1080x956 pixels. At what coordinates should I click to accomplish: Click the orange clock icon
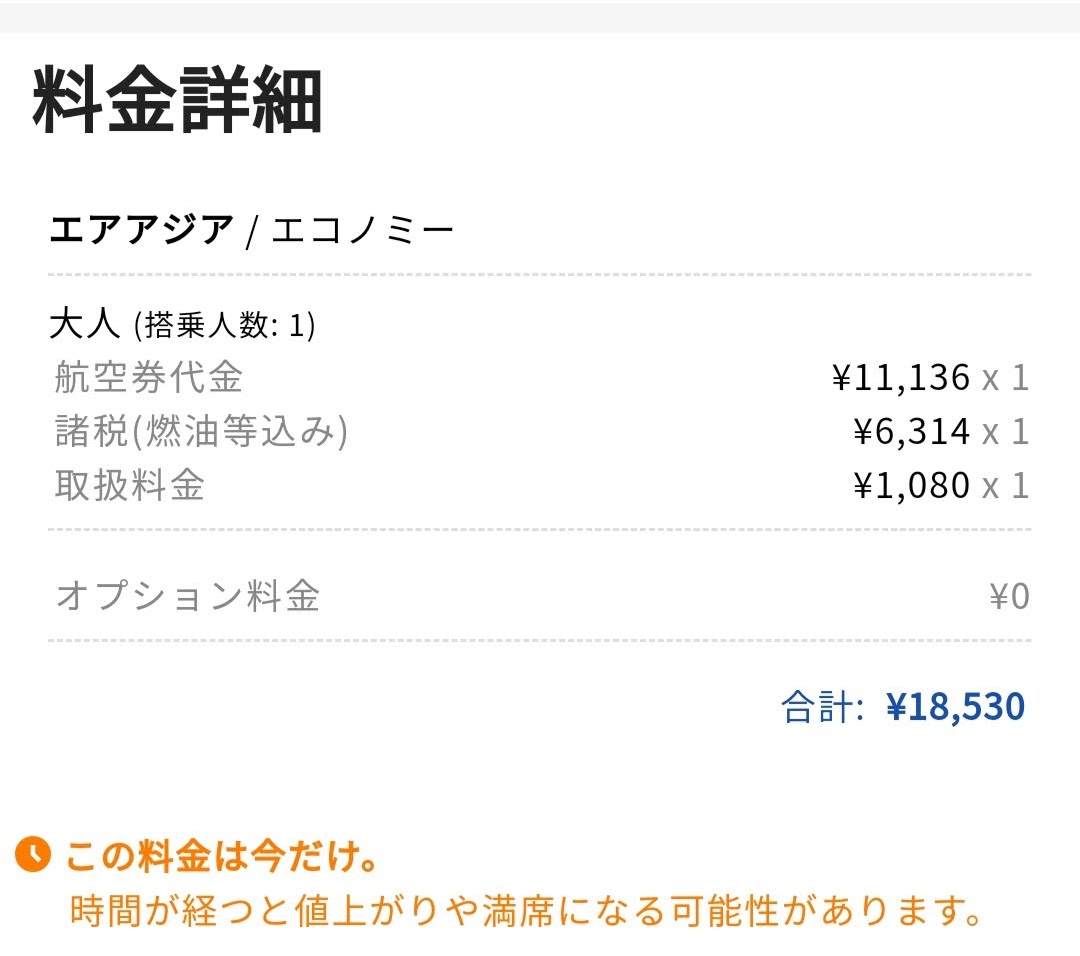(x=33, y=856)
